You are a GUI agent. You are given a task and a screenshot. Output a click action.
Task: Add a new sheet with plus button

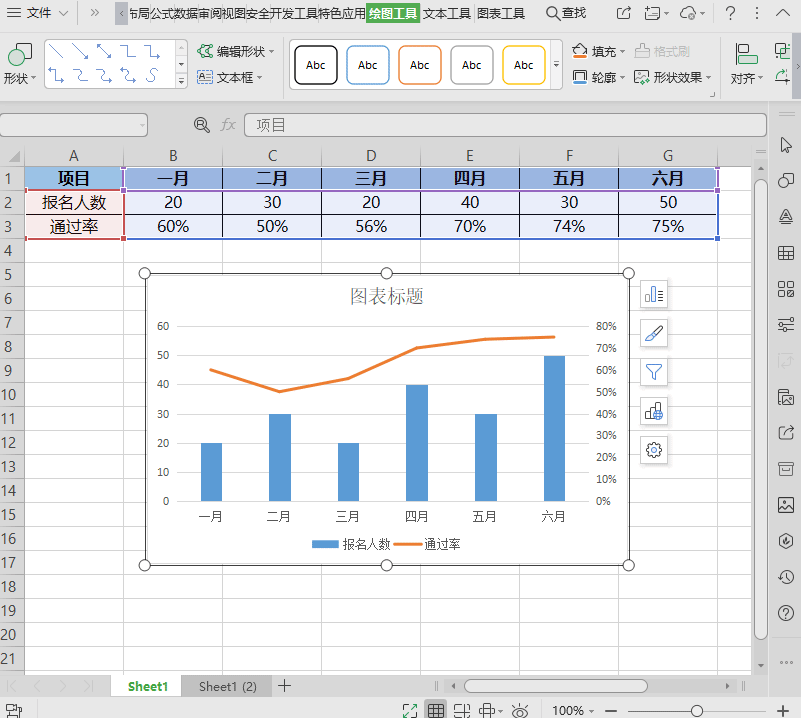(285, 686)
